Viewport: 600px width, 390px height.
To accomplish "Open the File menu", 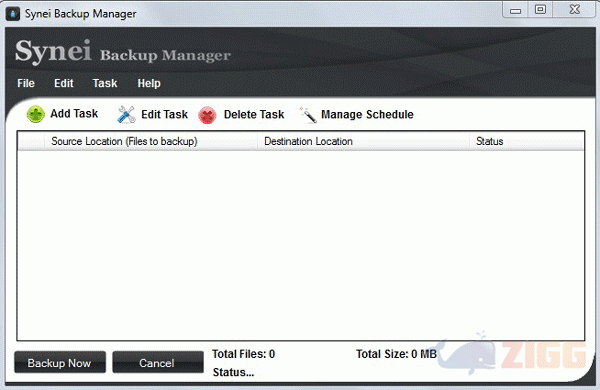I will pos(26,83).
